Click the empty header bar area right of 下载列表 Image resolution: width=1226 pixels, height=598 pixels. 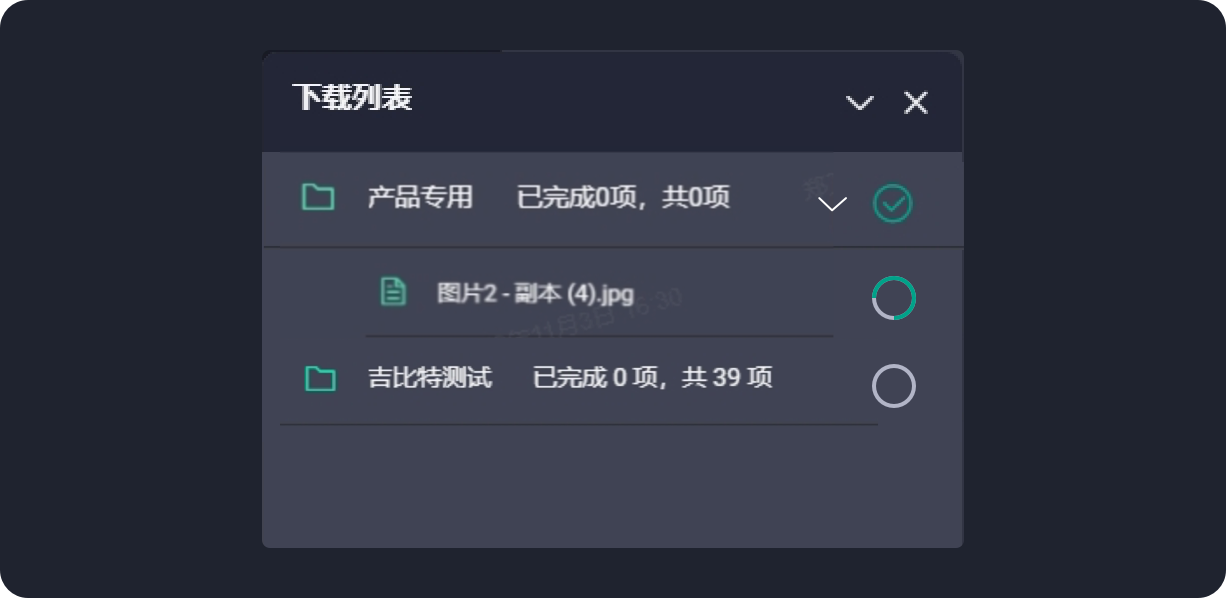click(628, 101)
